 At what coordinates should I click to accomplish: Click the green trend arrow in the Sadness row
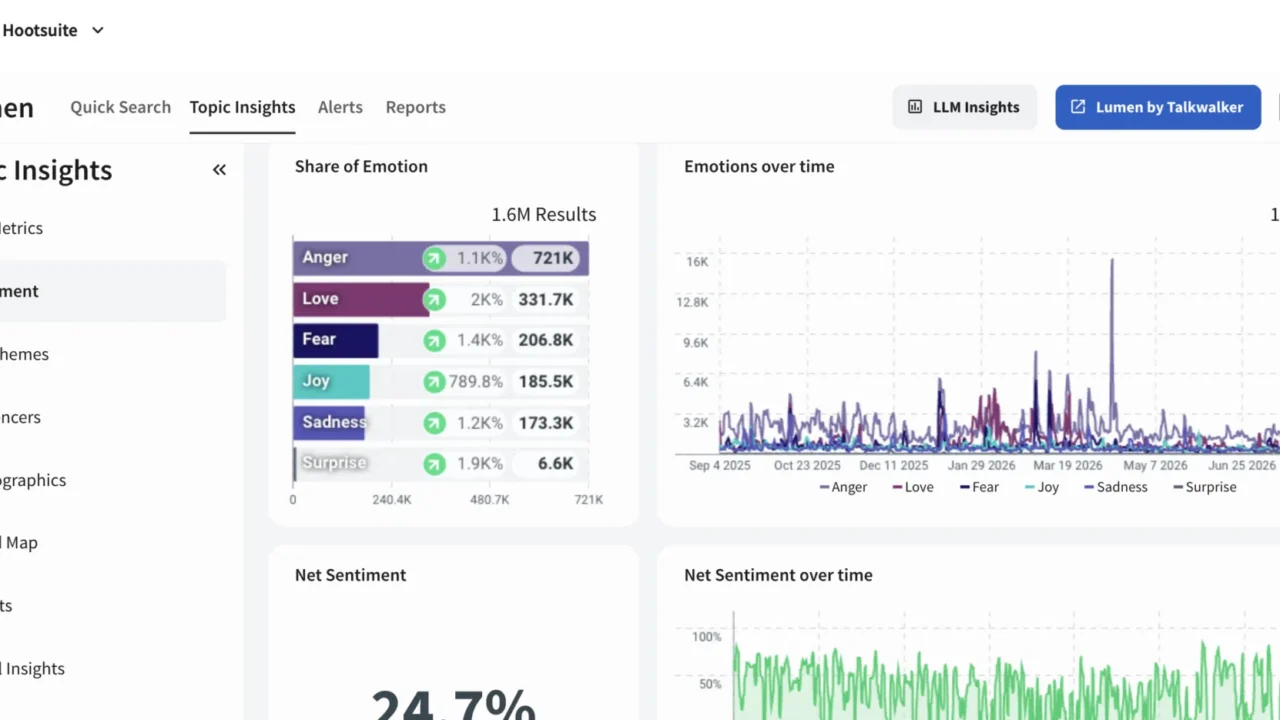click(434, 423)
